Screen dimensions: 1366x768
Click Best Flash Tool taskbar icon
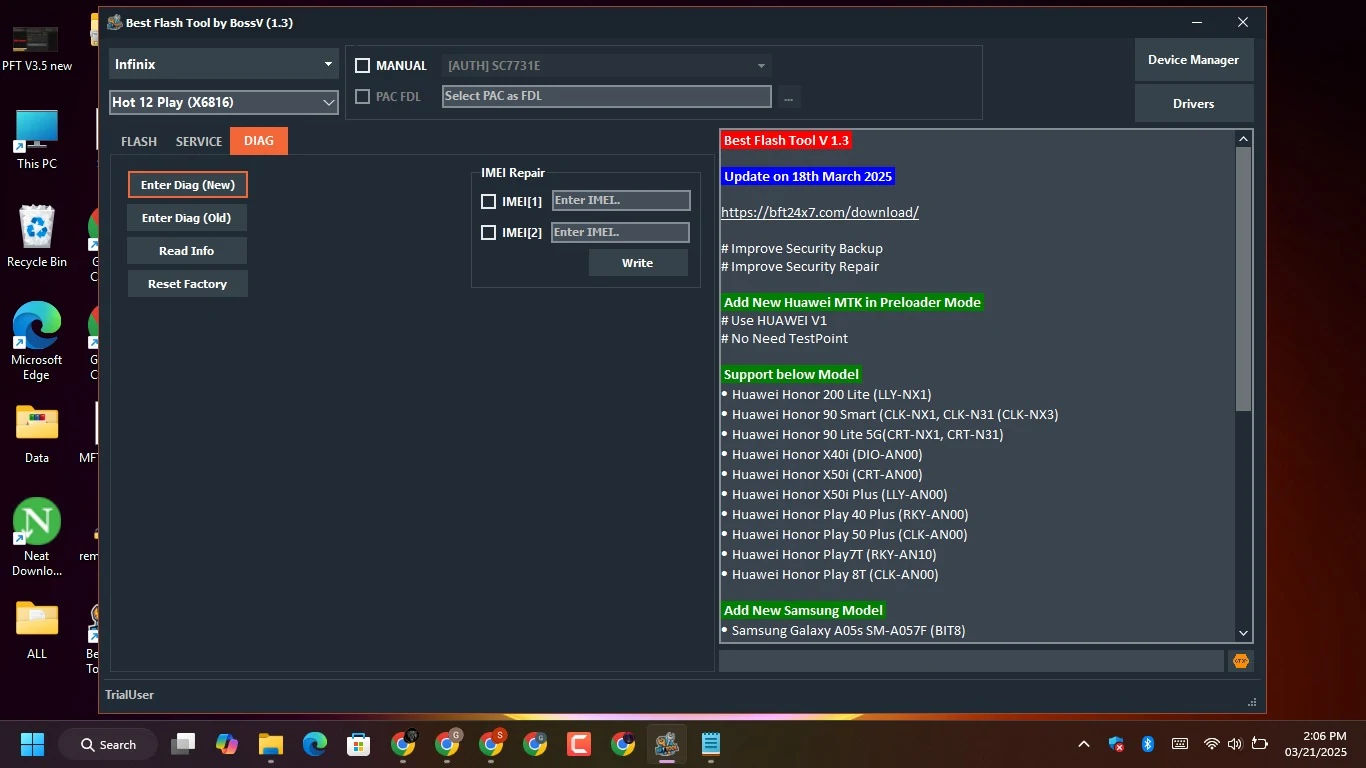coord(667,744)
